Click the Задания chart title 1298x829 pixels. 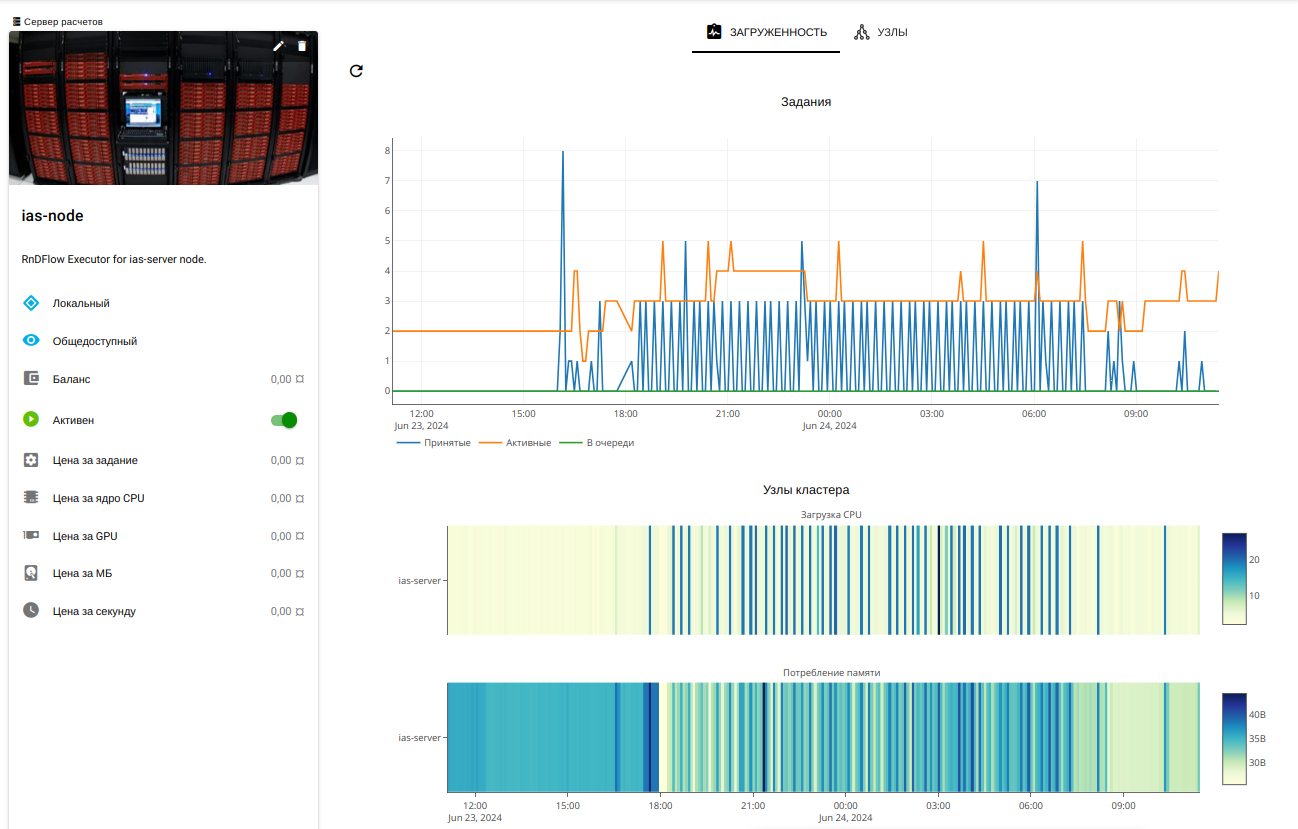pos(806,101)
